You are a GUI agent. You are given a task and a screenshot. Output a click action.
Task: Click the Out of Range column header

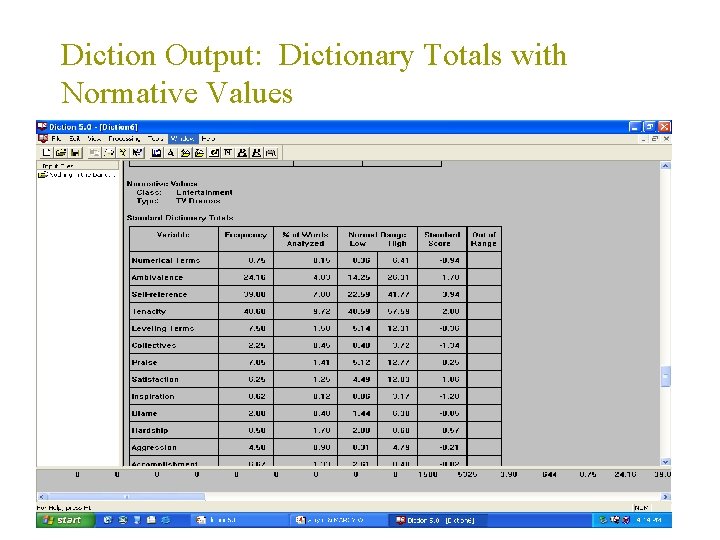click(484, 239)
